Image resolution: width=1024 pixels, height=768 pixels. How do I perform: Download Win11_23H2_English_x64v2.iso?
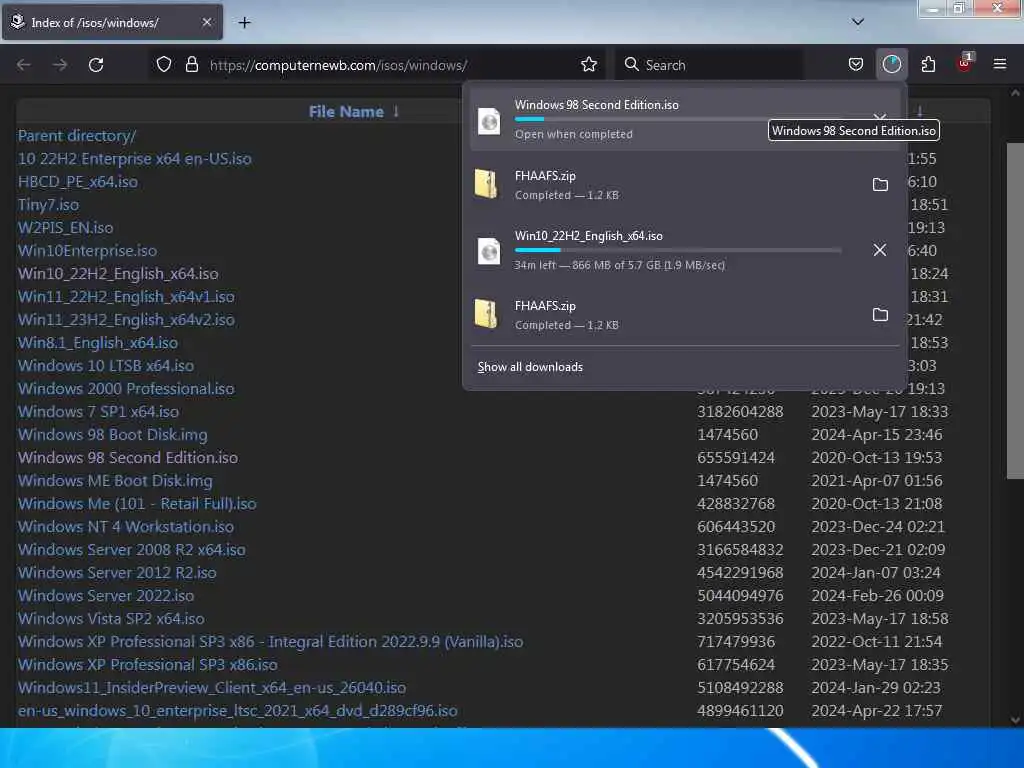coord(126,319)
